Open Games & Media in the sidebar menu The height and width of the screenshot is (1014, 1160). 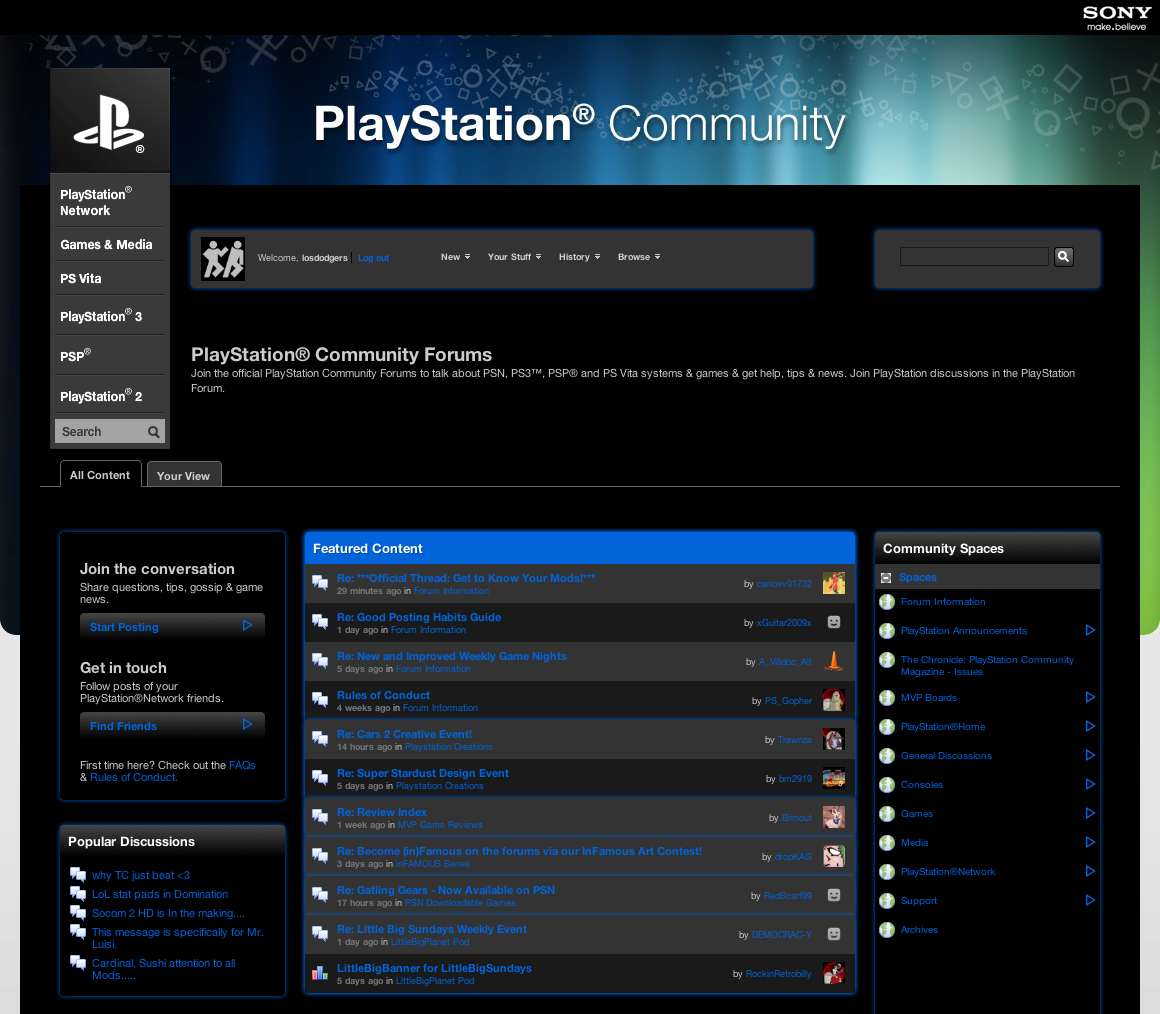coord(107,245)
